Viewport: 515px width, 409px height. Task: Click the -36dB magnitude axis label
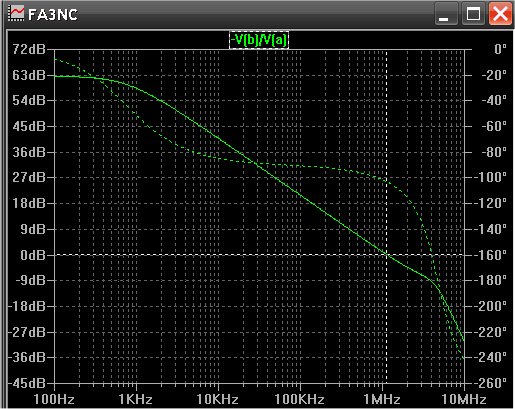(27, 357)
